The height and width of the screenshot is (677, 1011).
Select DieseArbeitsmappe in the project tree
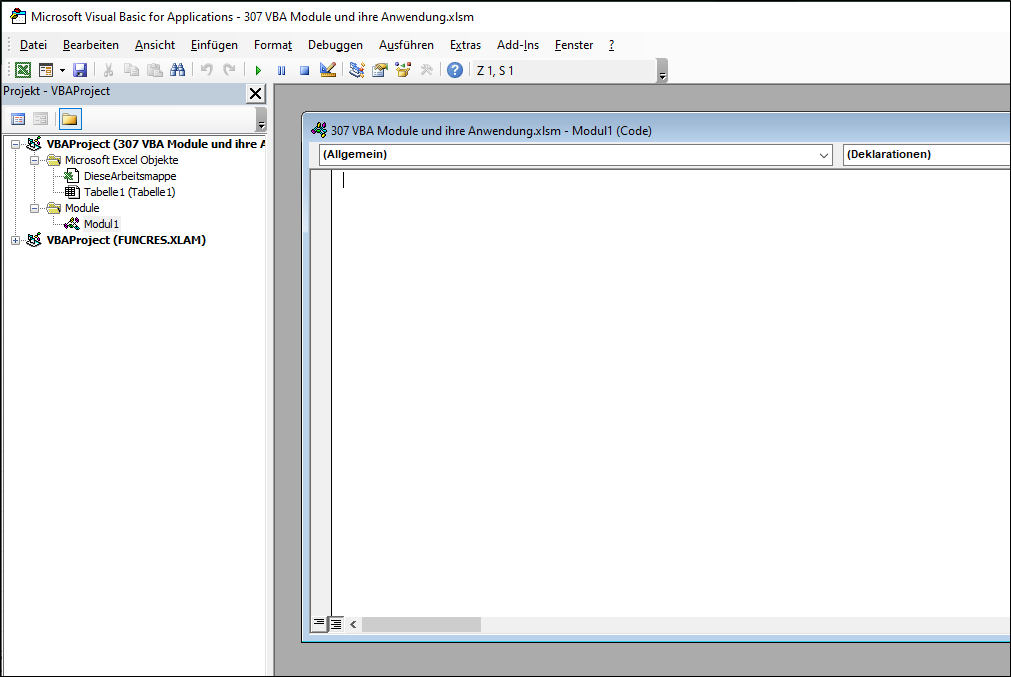130,176
